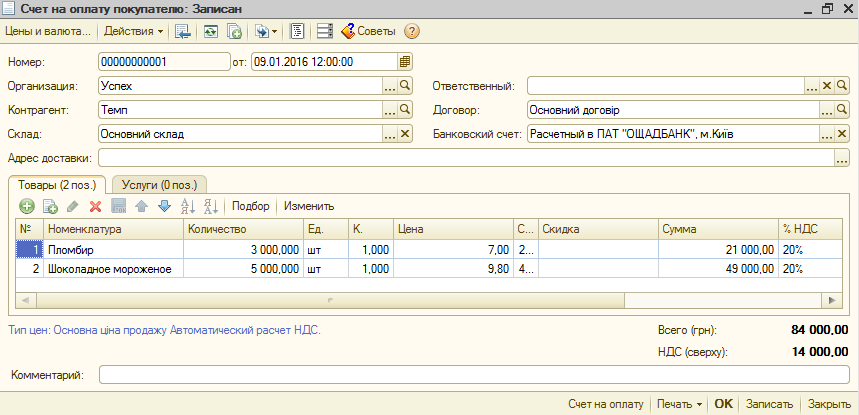Open calendar picker next to date field
Viewport: 859px width, 415px height.
click(405, 61)
